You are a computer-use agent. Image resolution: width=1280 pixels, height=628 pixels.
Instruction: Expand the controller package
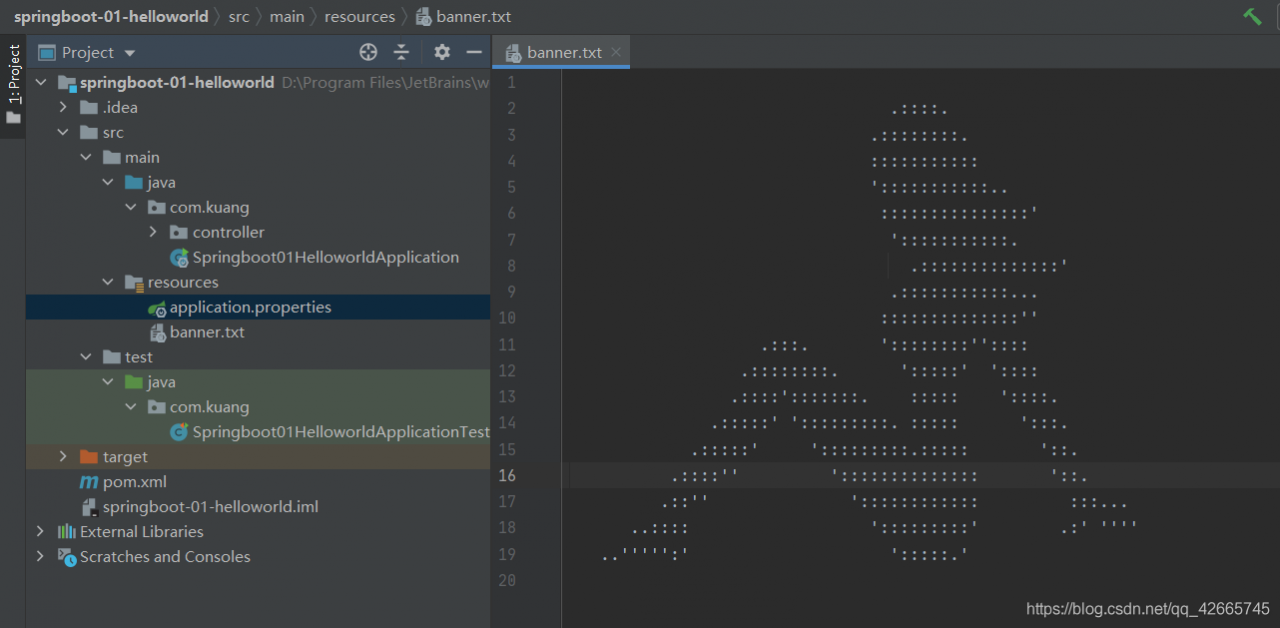(x=153, y=232)
